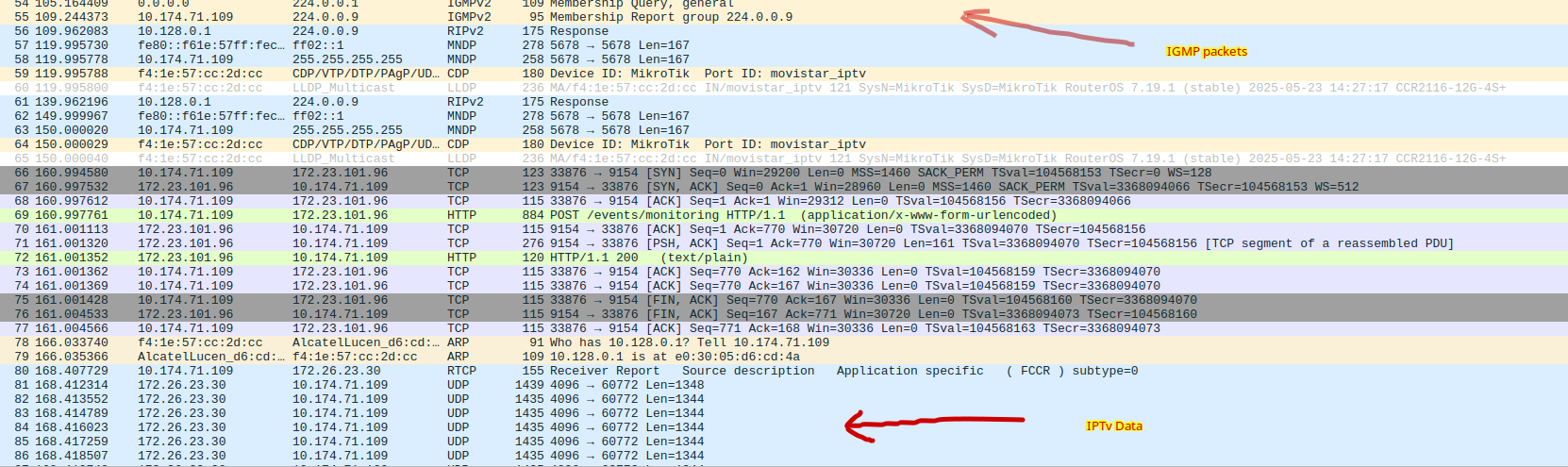
Task: Select UDP packet 86 at 168.418507
Action: [x=784, y=456]
